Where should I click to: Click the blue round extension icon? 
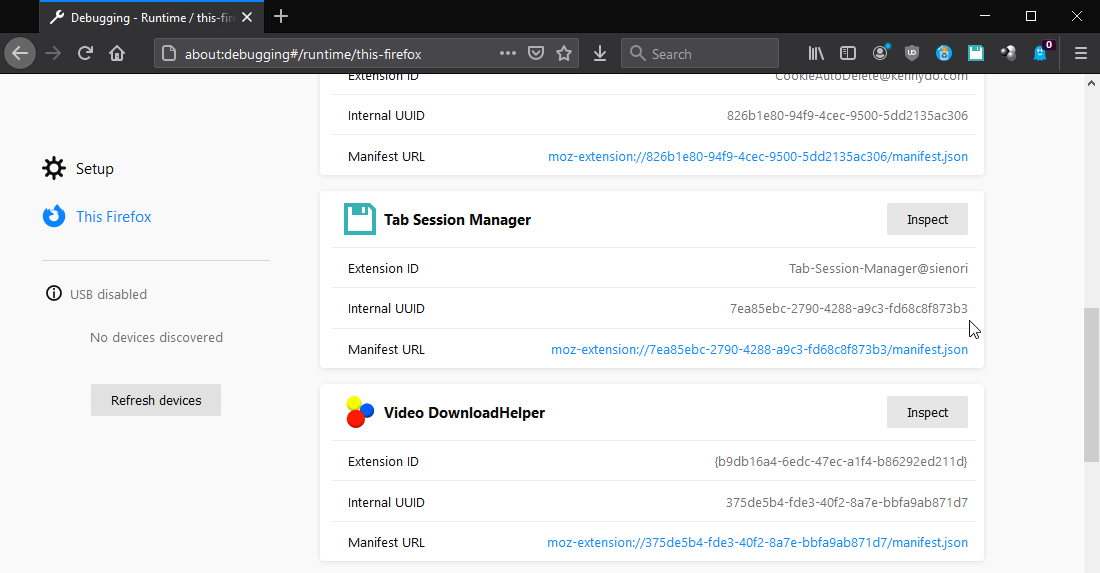tap(944, 53)
